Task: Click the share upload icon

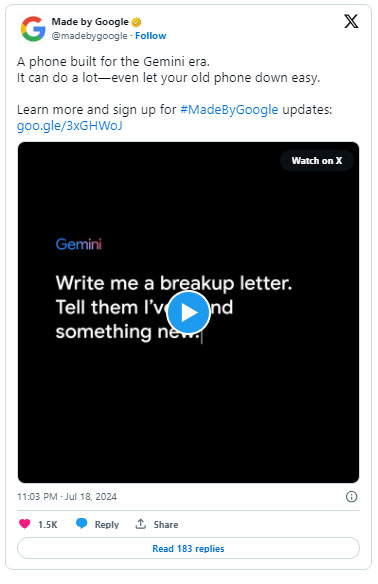Action: (140, 524)
